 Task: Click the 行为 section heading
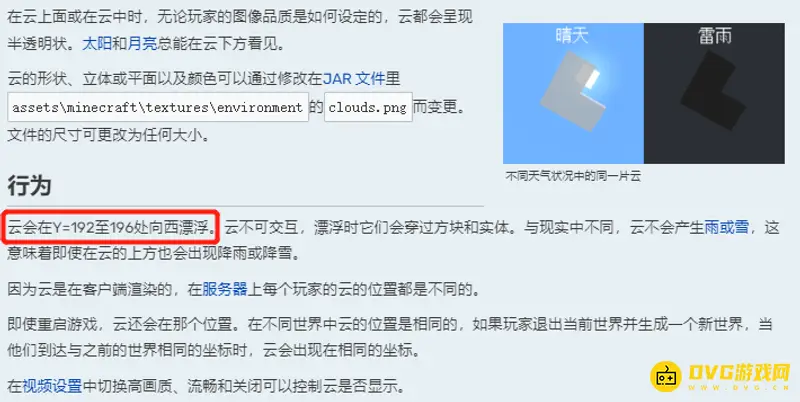29,186
